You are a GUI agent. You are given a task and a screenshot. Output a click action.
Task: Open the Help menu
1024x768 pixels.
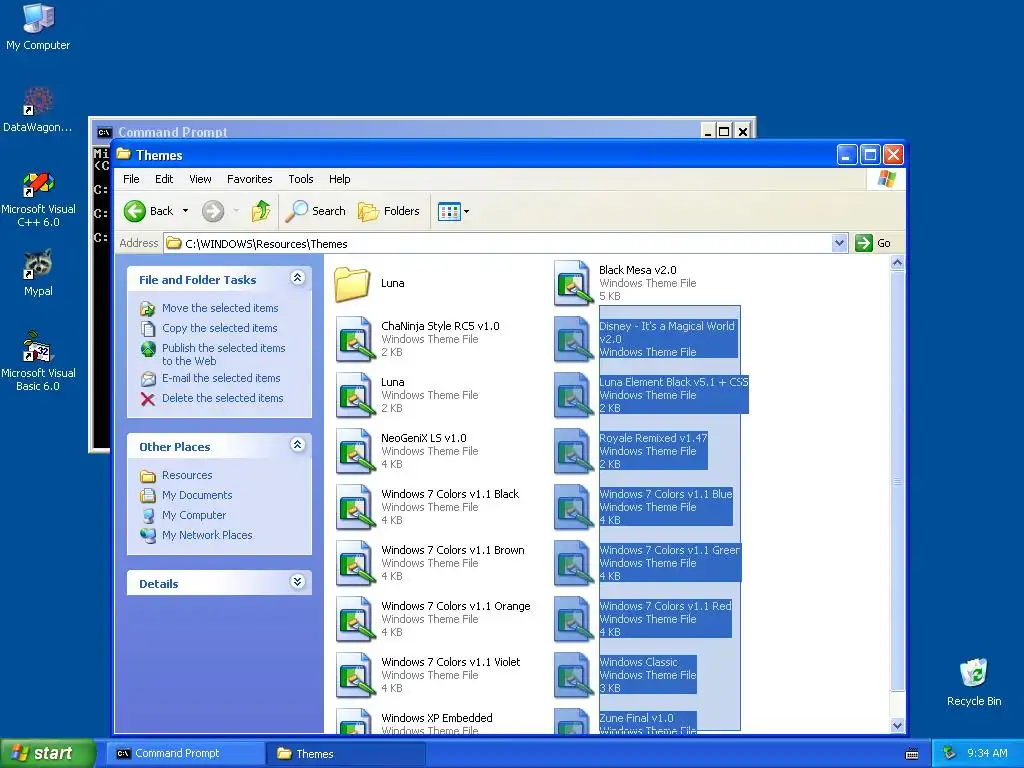(340, 179)
